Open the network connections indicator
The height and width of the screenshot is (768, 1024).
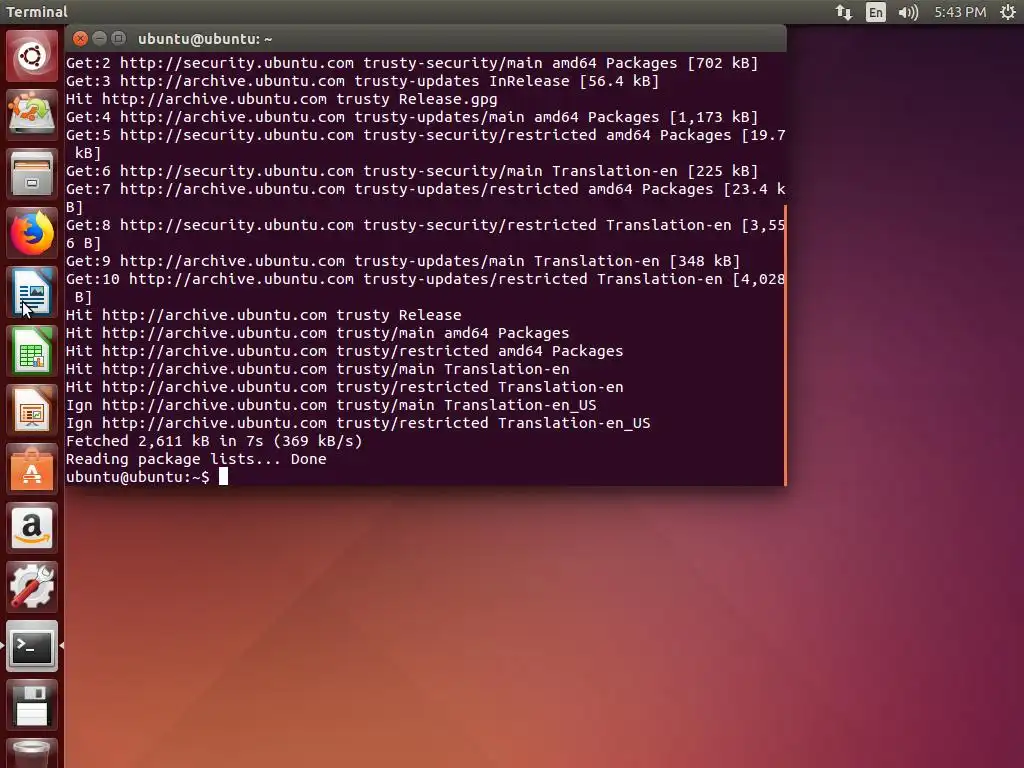point(844,12)
